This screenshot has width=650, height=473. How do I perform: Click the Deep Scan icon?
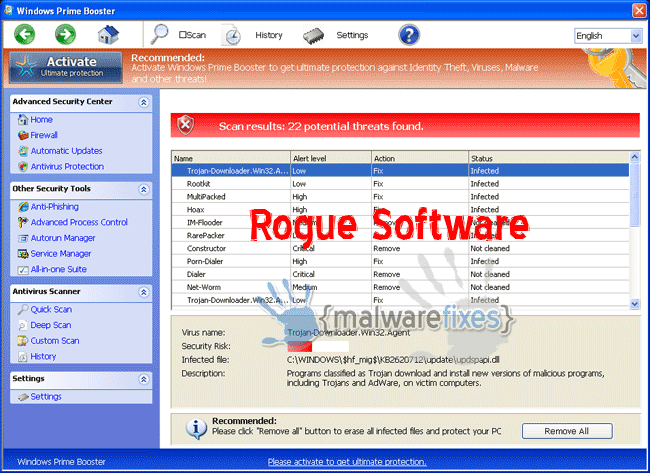23,325
